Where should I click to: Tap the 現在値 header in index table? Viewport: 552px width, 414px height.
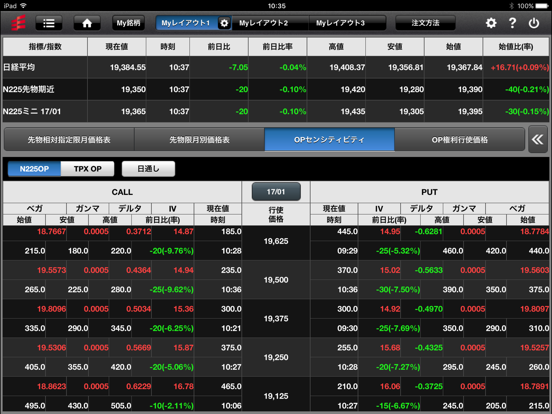pyautogui.click(x=117, y=47)
